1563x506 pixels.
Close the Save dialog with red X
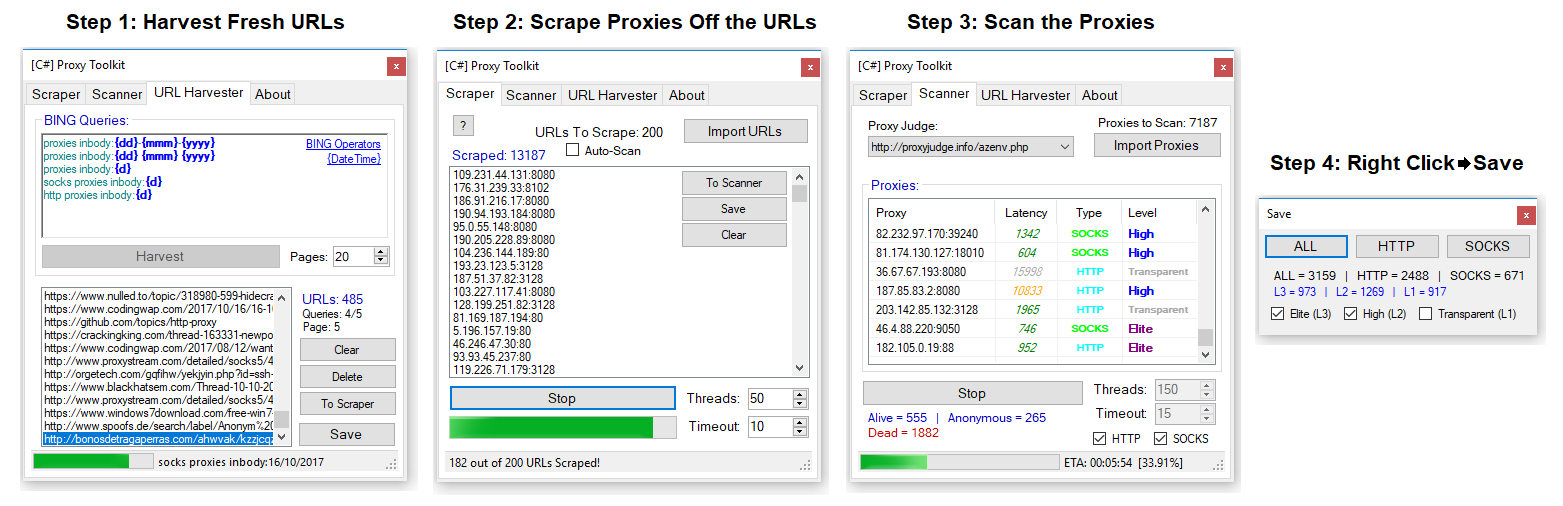coord(1525,215)
